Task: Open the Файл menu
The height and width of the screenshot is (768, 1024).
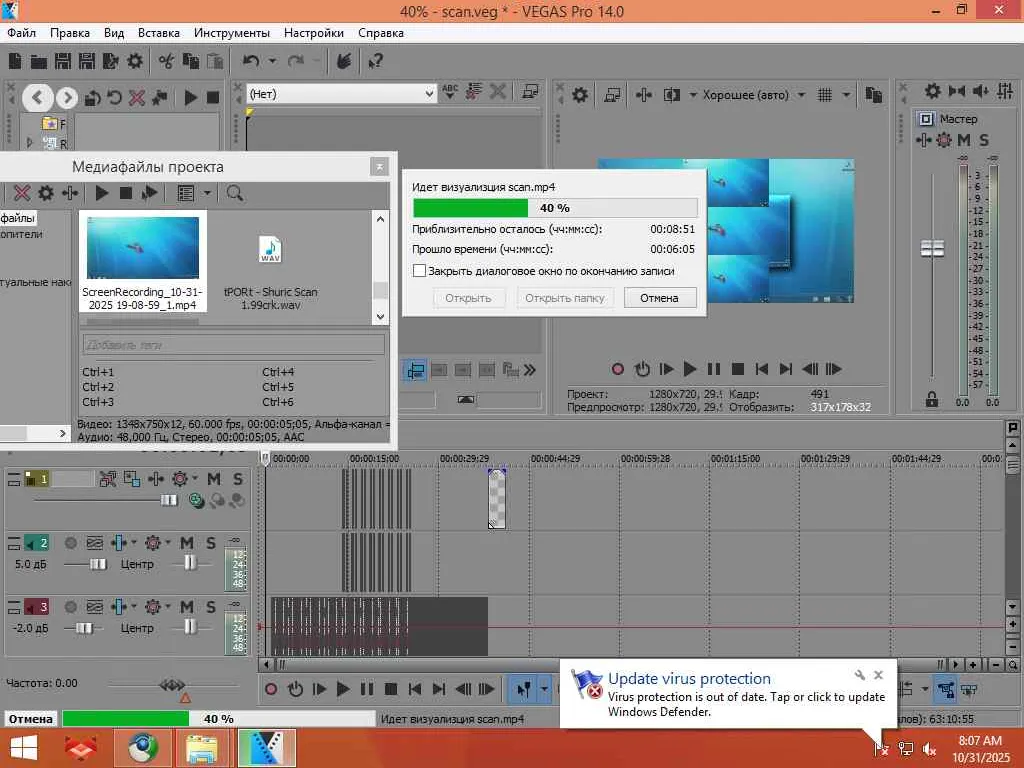Action: point(22,33)
